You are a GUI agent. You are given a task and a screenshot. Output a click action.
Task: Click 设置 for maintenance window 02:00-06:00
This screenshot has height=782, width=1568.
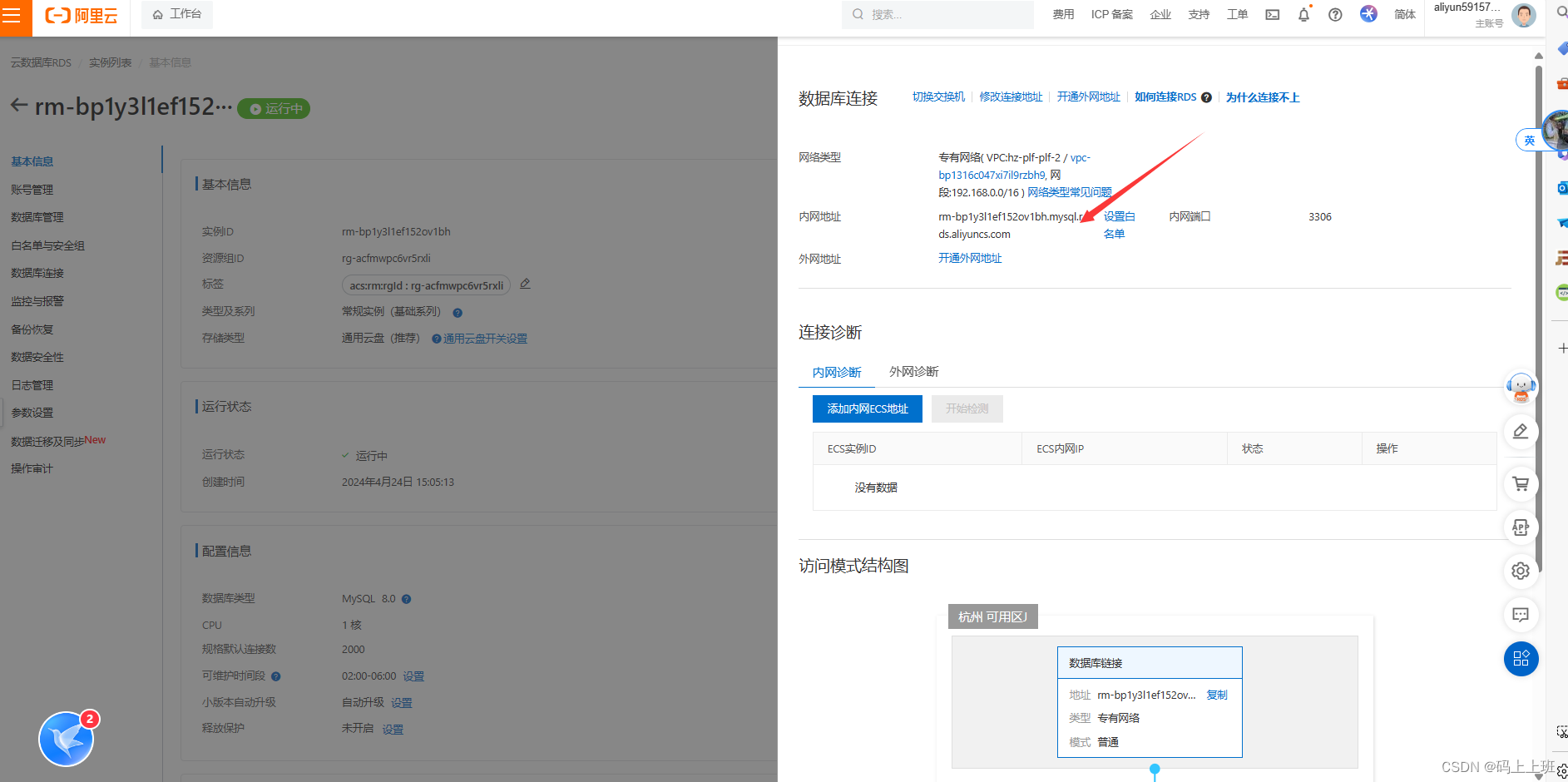pos(413,676)
